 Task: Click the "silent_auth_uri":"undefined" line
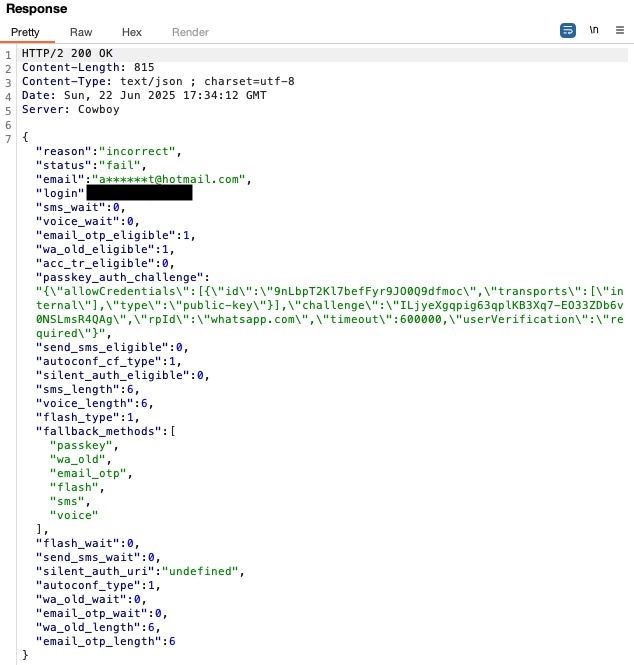pyautogui.click(x=140, y=571)
